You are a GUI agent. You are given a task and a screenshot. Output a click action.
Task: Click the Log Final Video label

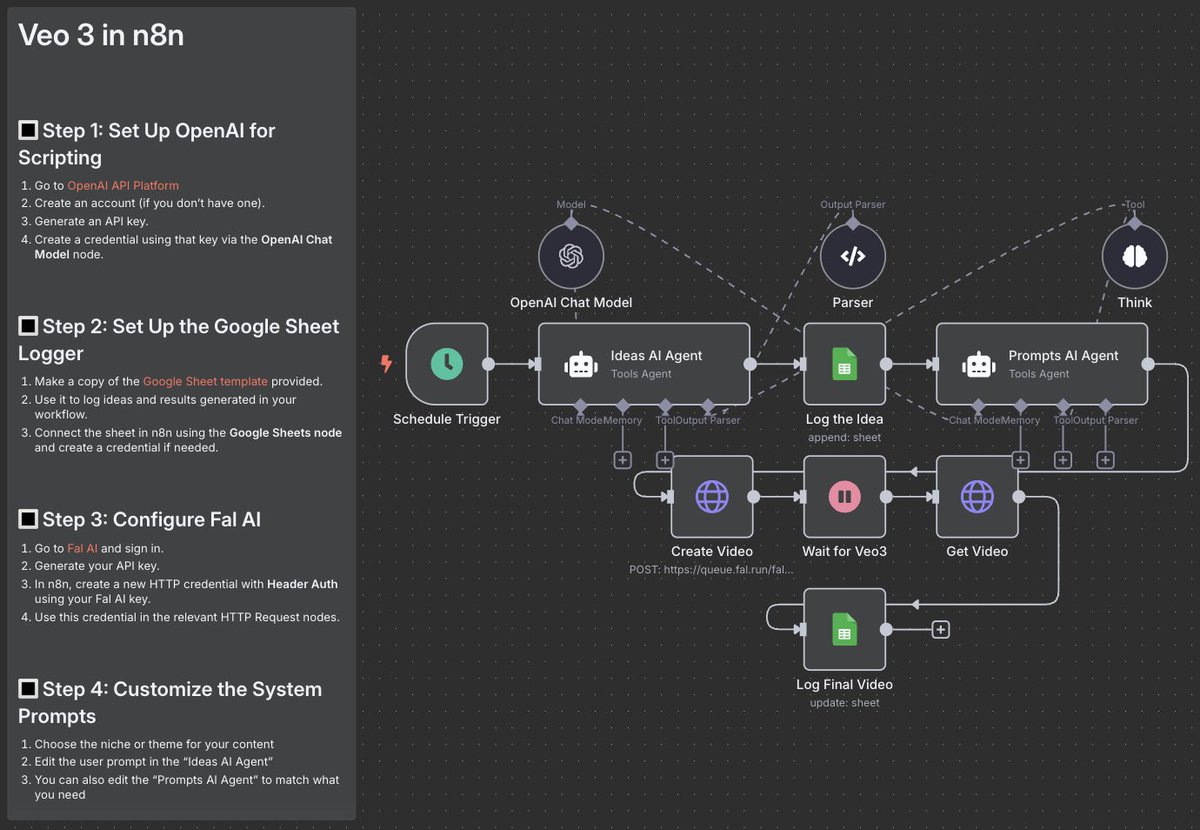pos(845,684)
